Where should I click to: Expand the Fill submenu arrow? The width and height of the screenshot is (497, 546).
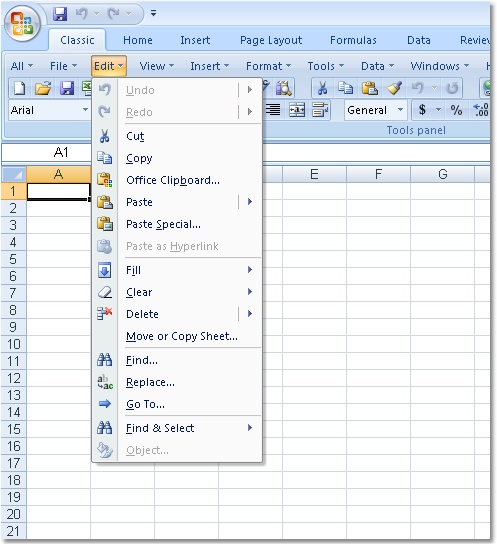click(250, 270)
